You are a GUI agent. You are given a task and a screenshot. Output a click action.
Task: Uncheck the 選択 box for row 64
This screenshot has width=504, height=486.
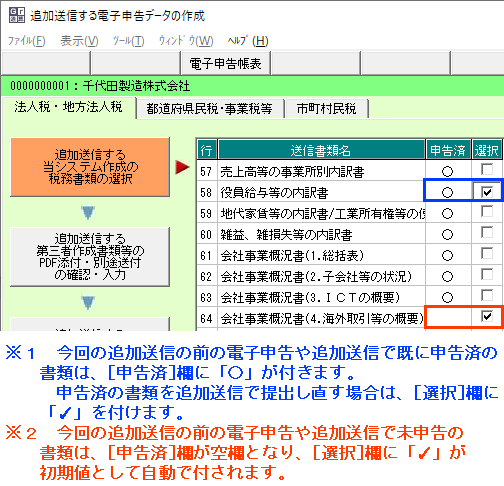coord(487,316)
